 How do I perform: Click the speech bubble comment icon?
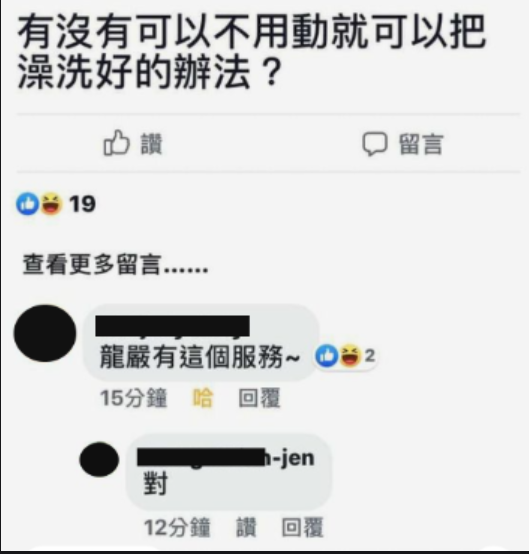(x=375, y=144)
